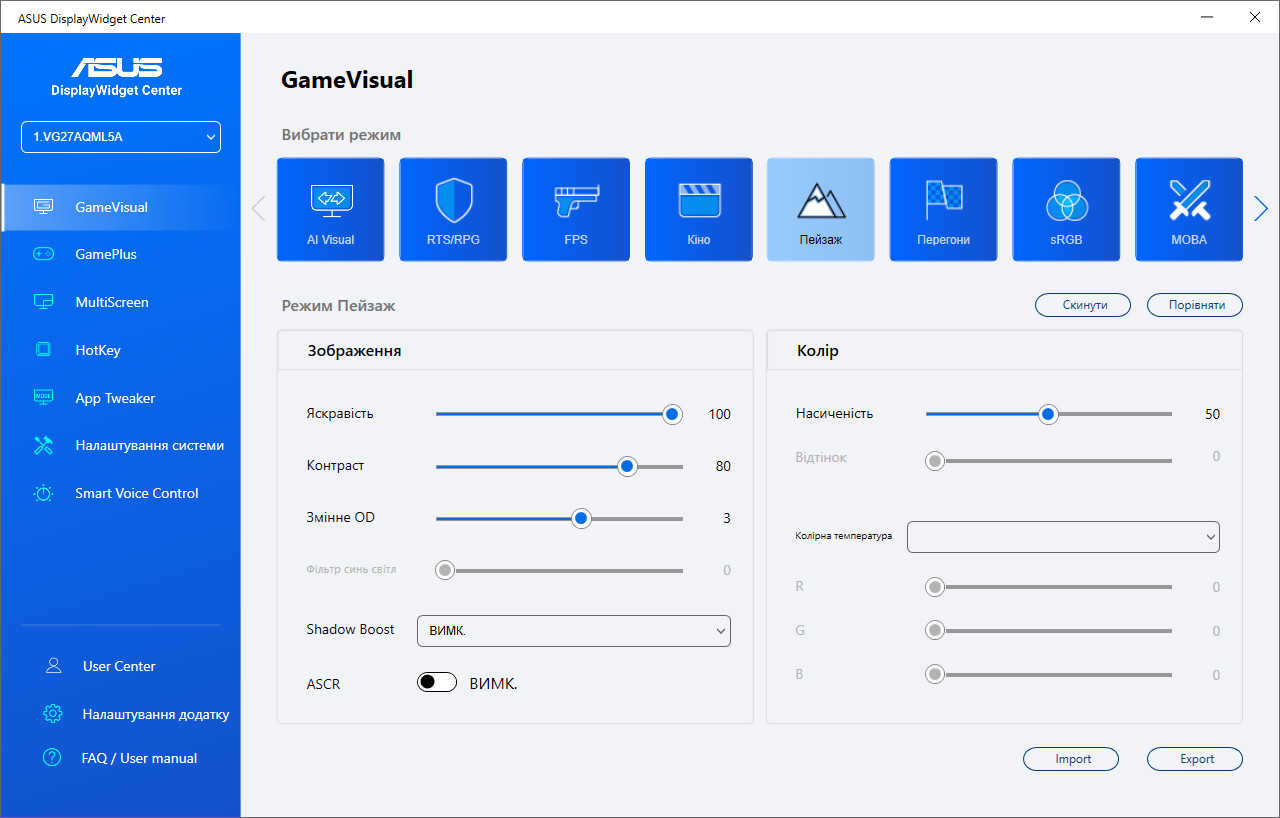Choose the sRGB color mode tile

click(1066, 209)
